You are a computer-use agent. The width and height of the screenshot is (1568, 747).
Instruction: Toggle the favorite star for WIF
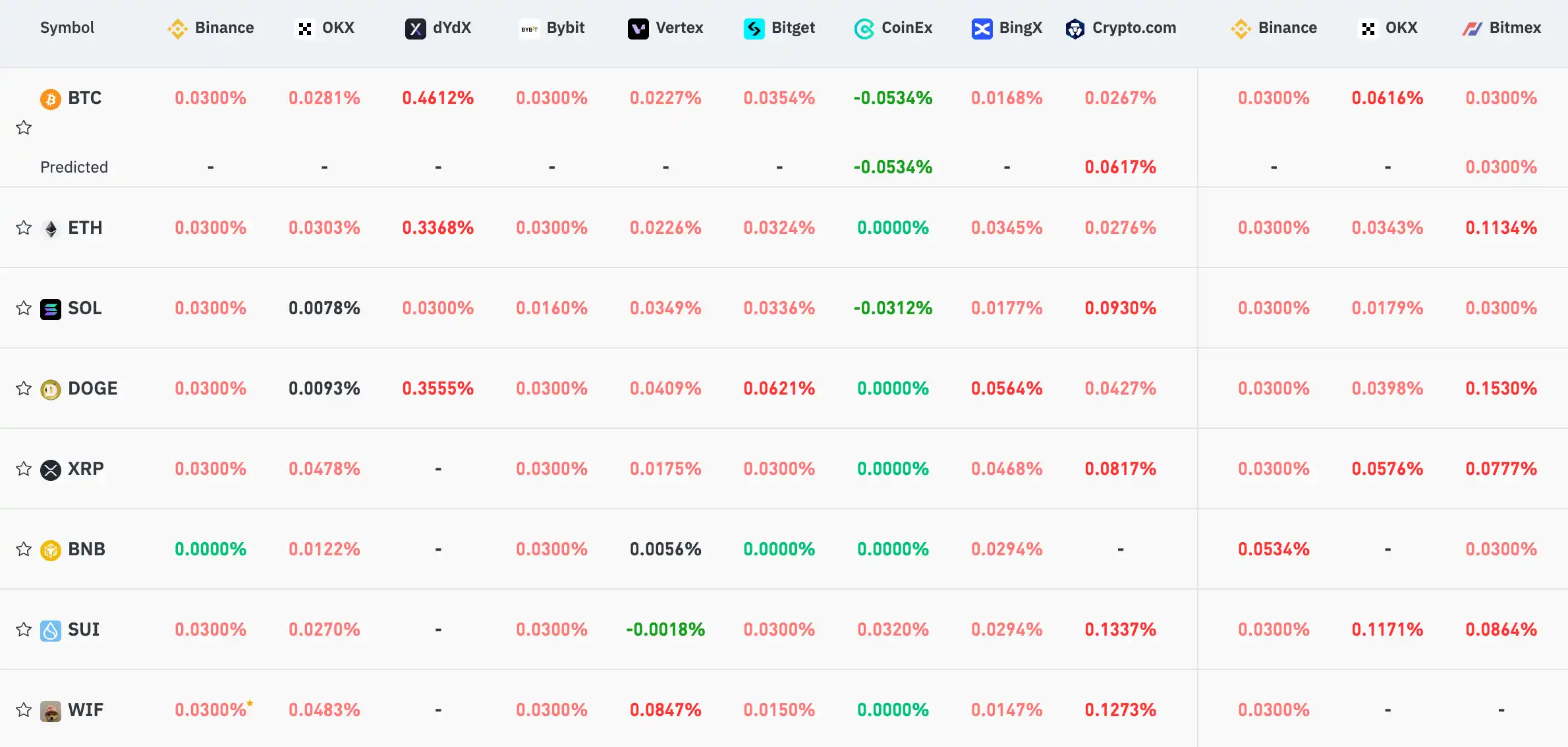click(24, 710)
